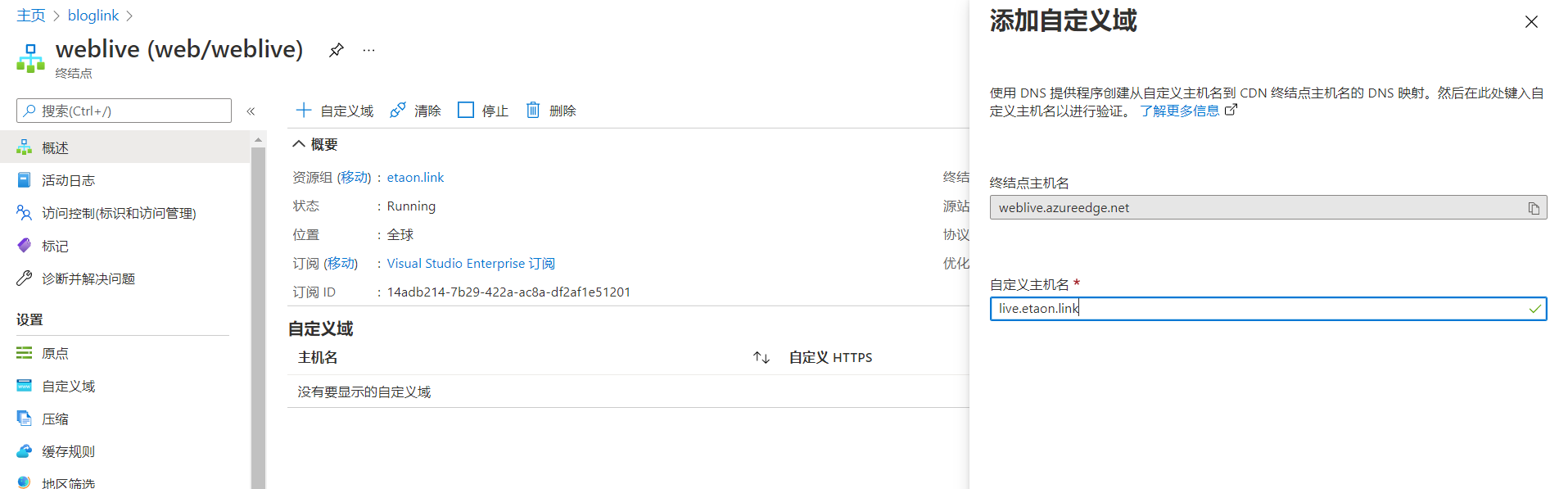Click the 主机名 column header
Image resolution: width=1568 pixels, height=489 pixels.
point(318,357)
